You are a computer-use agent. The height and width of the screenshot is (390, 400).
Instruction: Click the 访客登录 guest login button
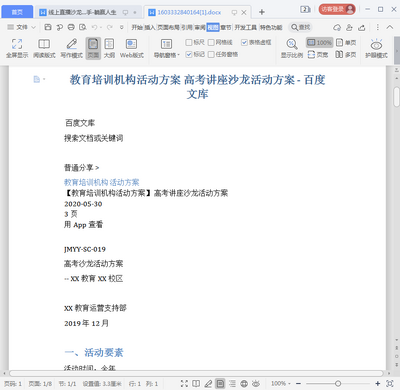[x=337, y=9]
